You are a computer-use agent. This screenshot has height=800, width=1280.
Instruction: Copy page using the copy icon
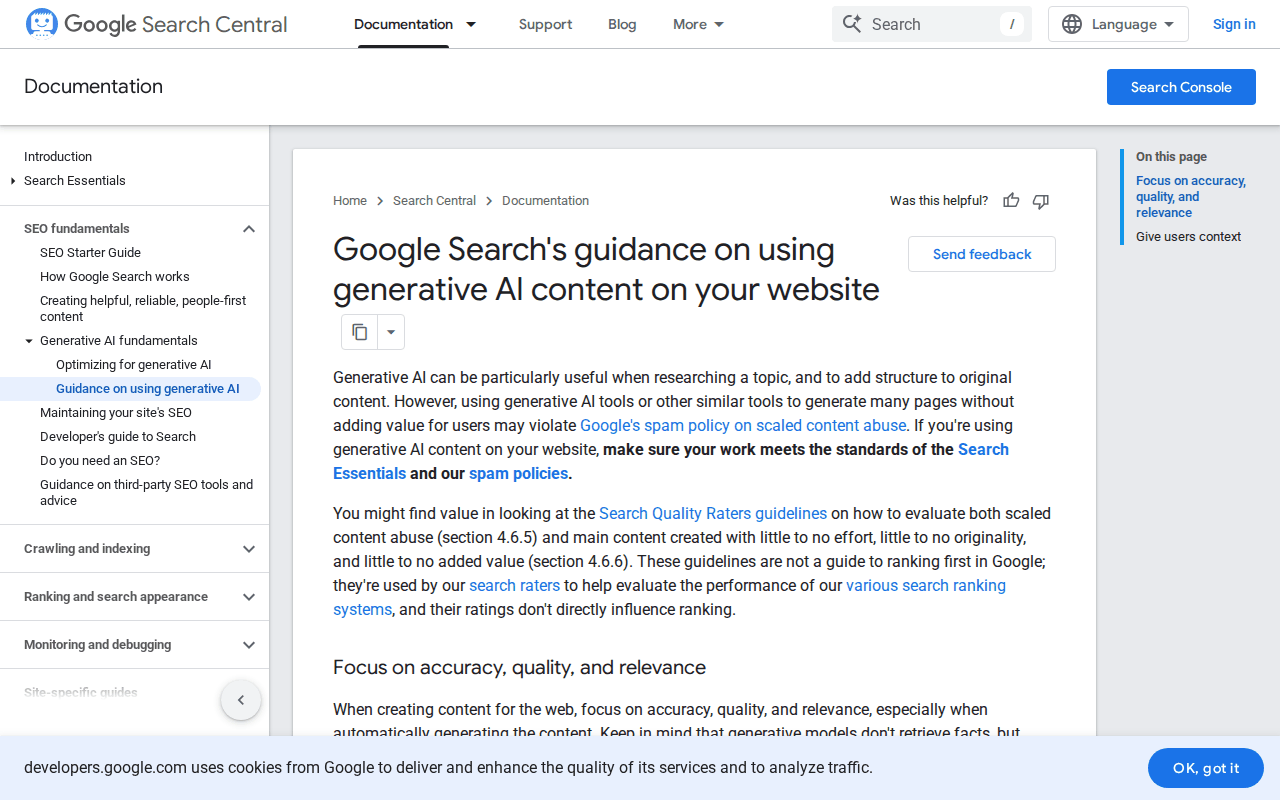pos(360,332)
